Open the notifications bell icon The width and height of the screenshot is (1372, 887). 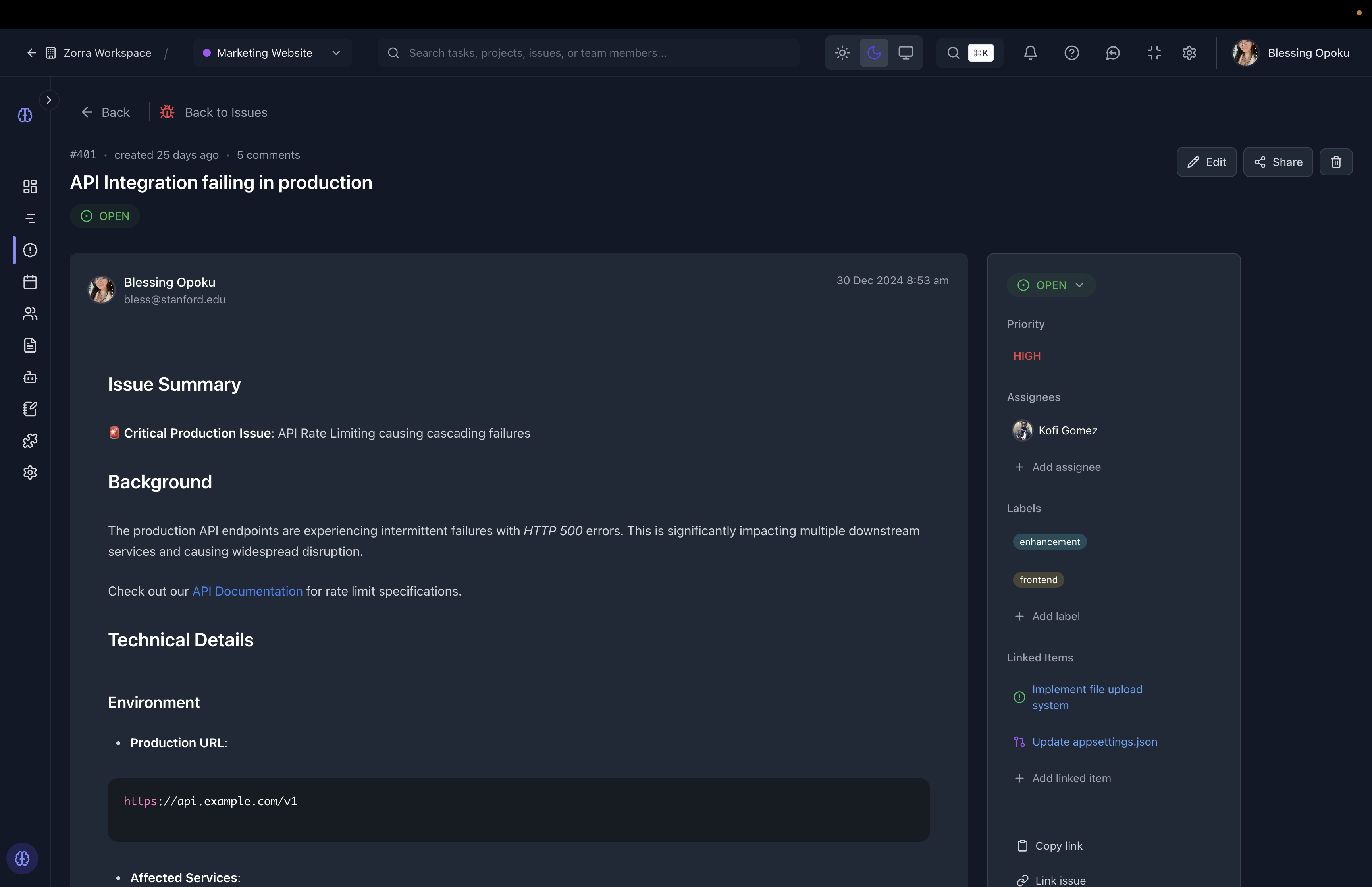click(1030, 53)
